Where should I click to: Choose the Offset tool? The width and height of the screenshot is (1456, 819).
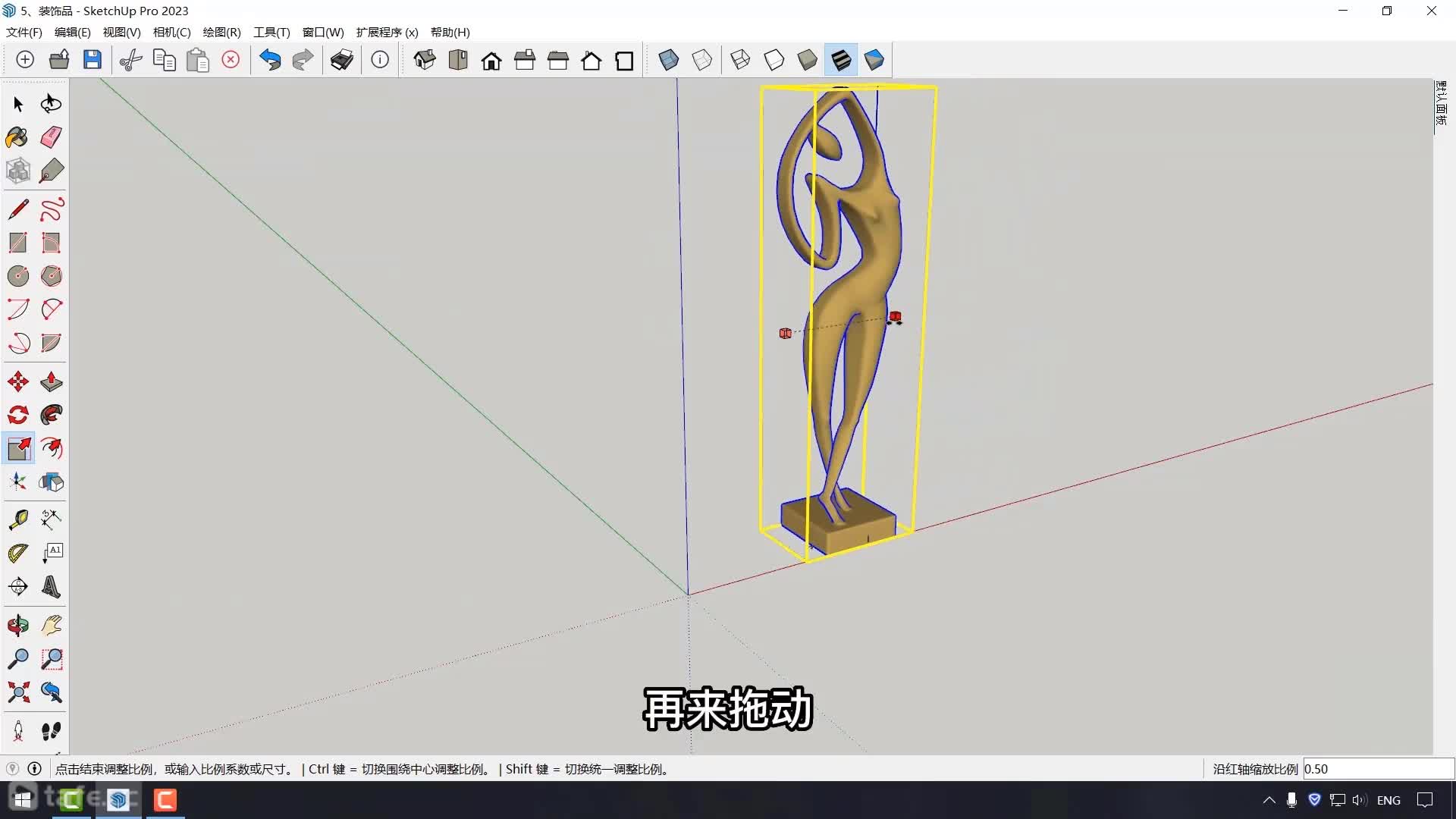(x=51, y=448)
